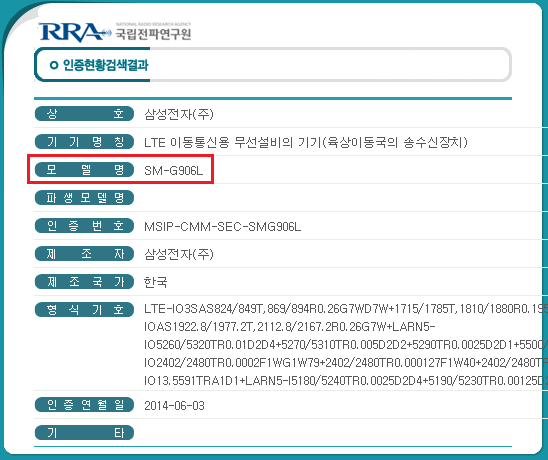This screenshot has width=548, height=460.
Task: Select certification number MSIP-CMM-SEC-SMG906L
Action: [x=222, y=227]
